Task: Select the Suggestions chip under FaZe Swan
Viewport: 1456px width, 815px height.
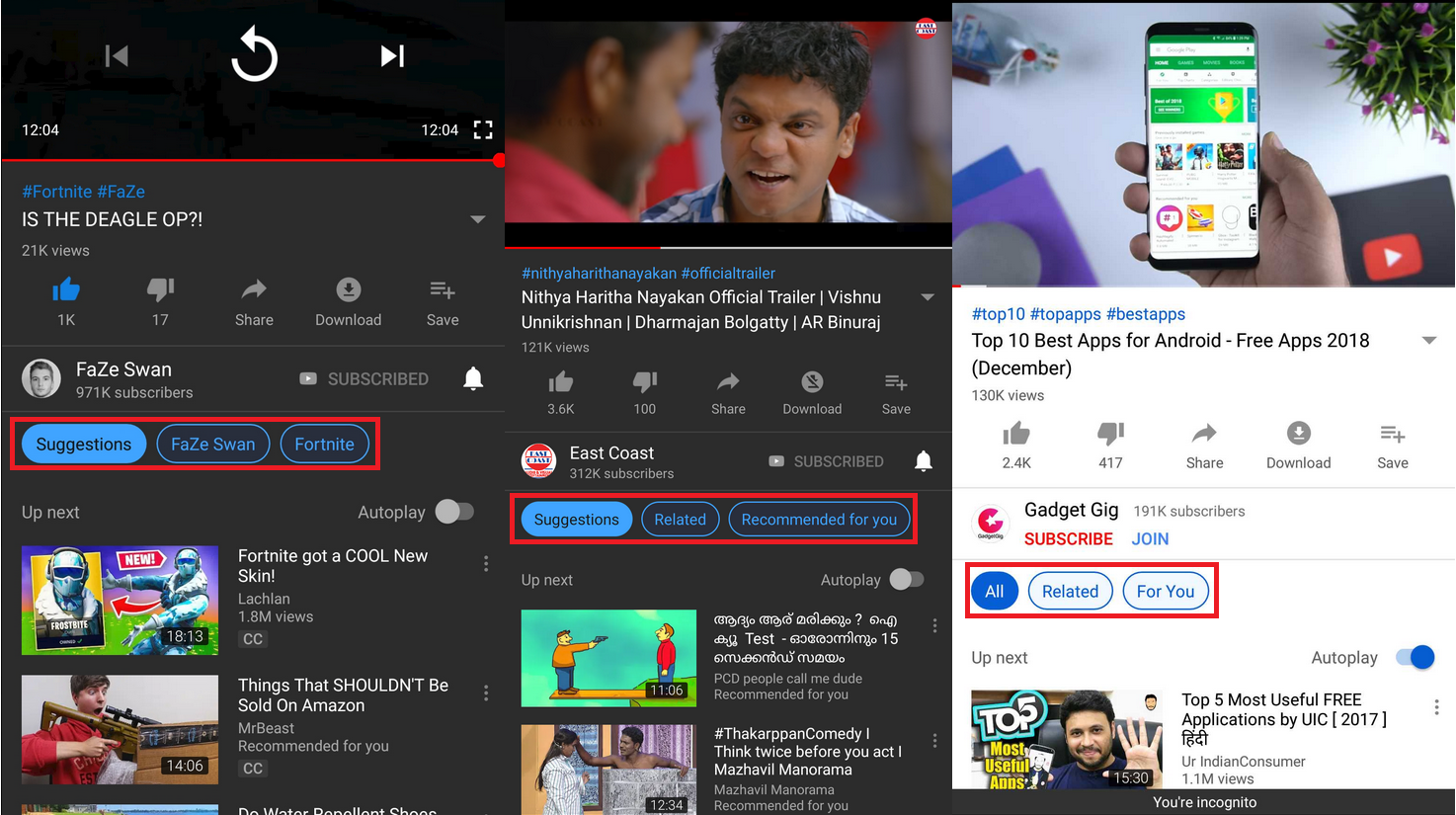Action: [84, 445]
